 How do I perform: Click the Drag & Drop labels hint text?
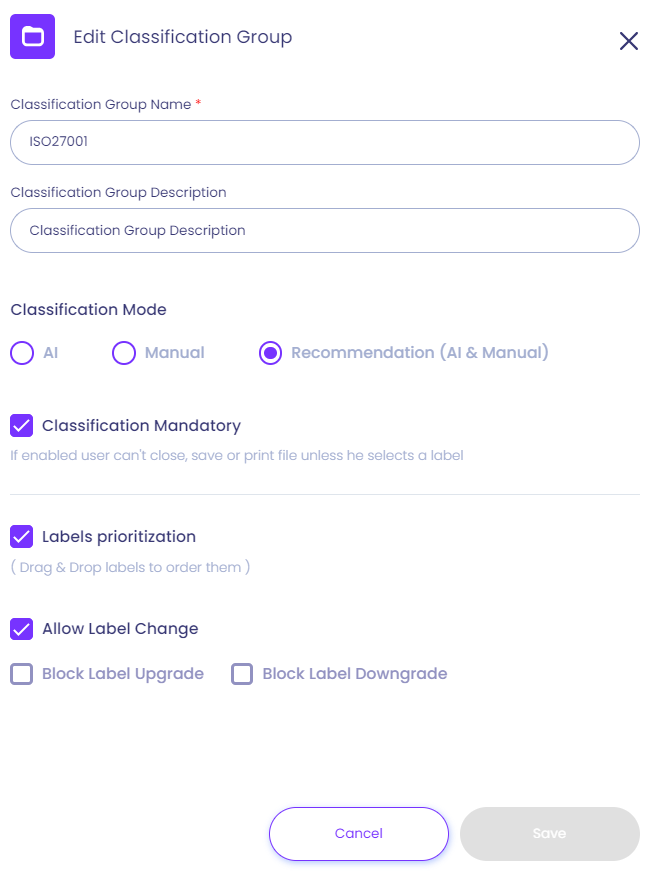(130, 567)
